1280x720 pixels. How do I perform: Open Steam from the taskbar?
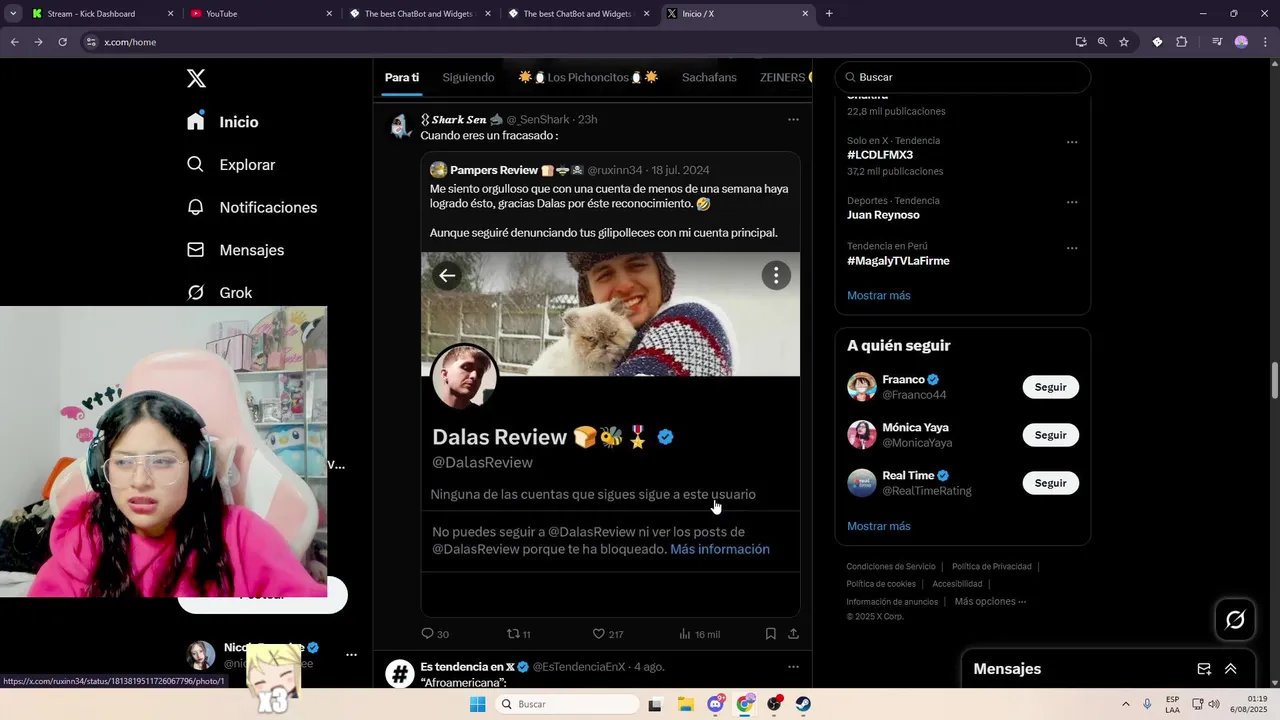pyautogui.click(x=803, y=704)
